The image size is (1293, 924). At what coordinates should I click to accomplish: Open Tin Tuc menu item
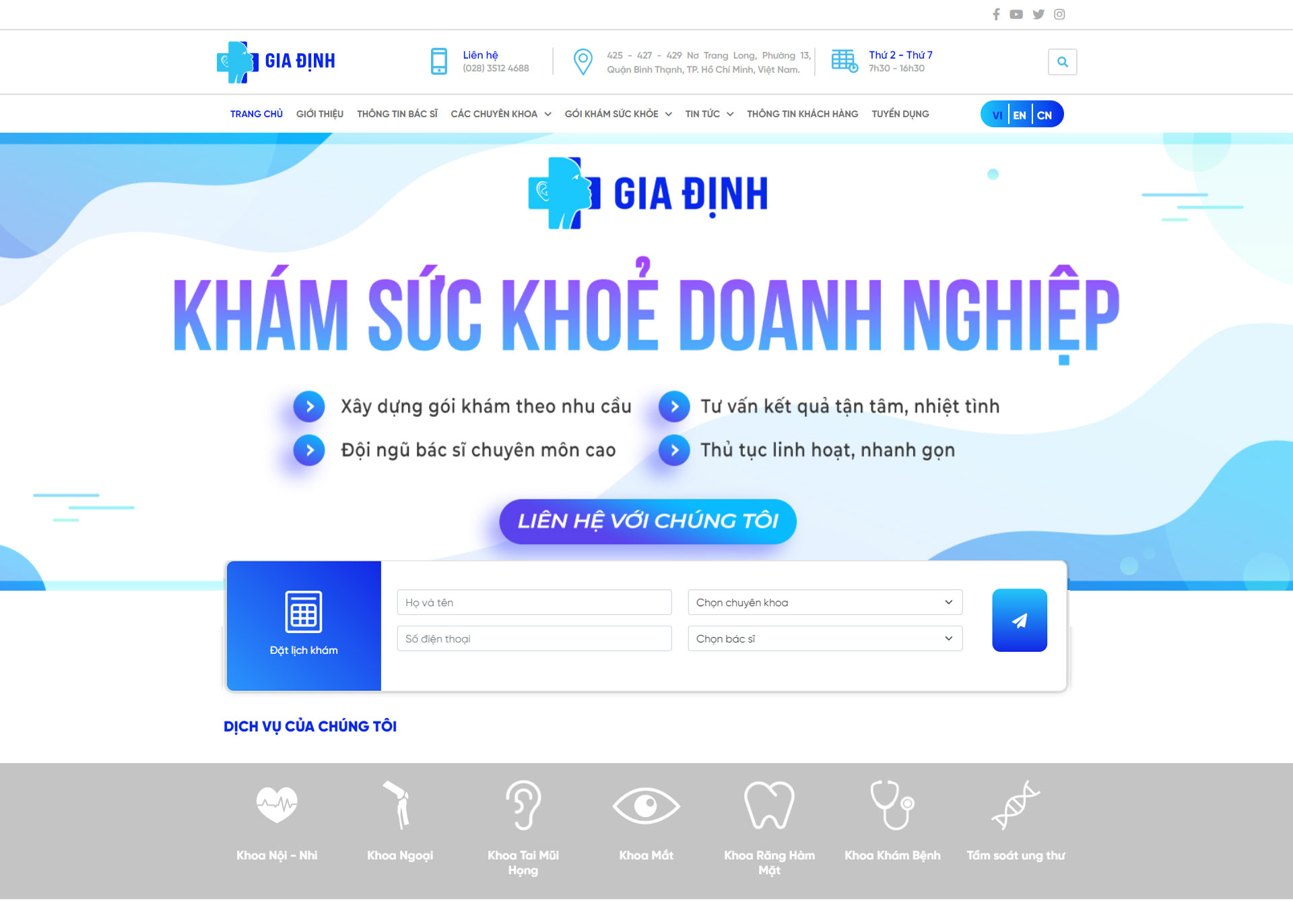(709, 113)
